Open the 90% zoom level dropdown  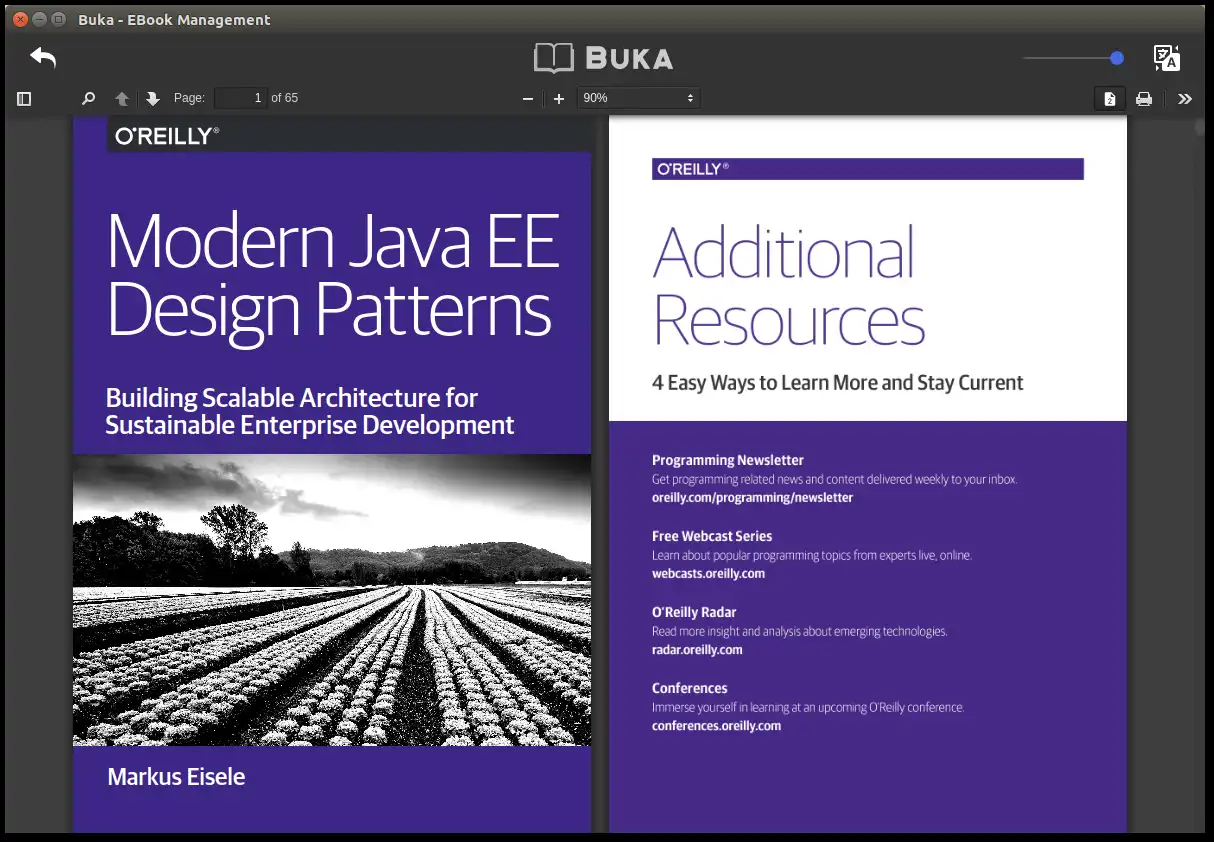point(638,98)
